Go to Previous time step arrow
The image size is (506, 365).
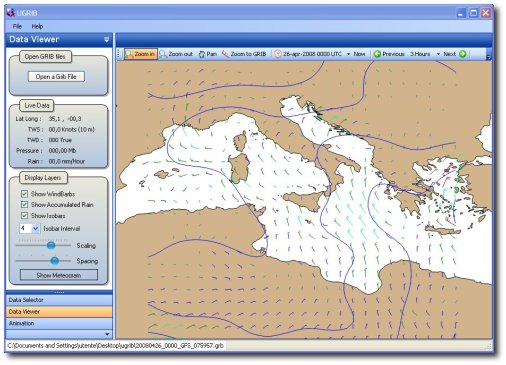[x=377, y=54]
